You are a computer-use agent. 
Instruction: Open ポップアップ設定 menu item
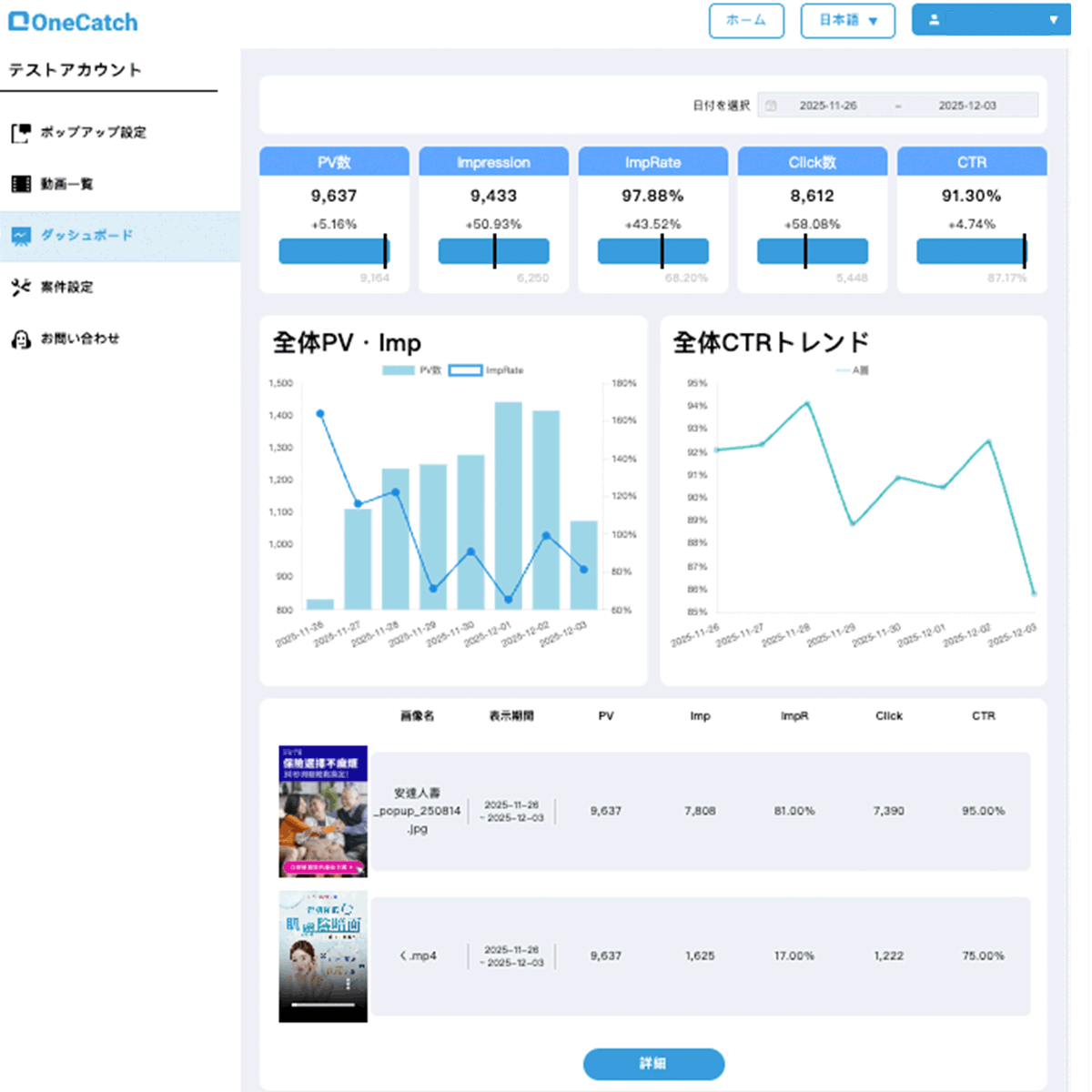[x=93, y=133]
